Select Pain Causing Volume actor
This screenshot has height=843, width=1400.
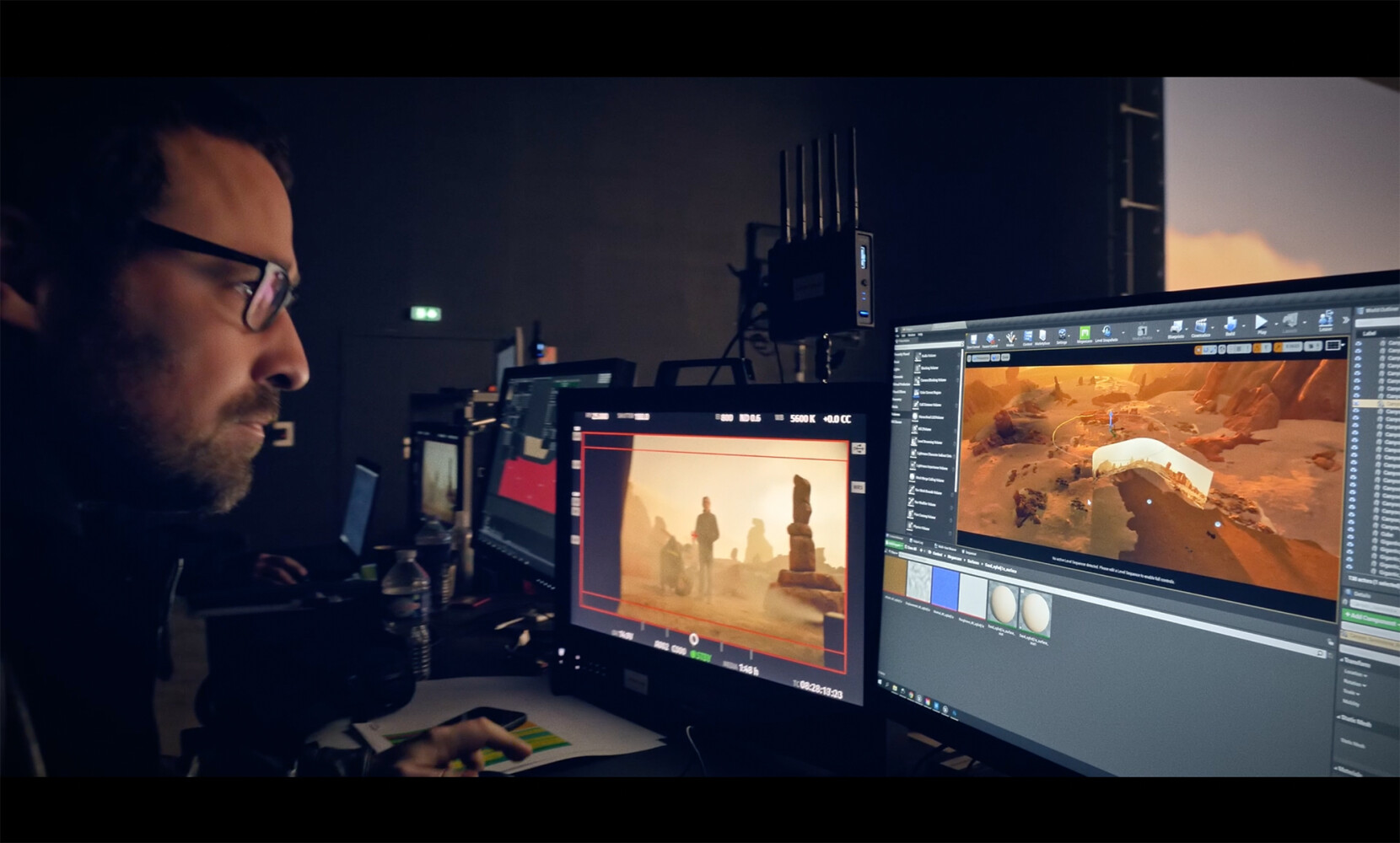(923, 517)
